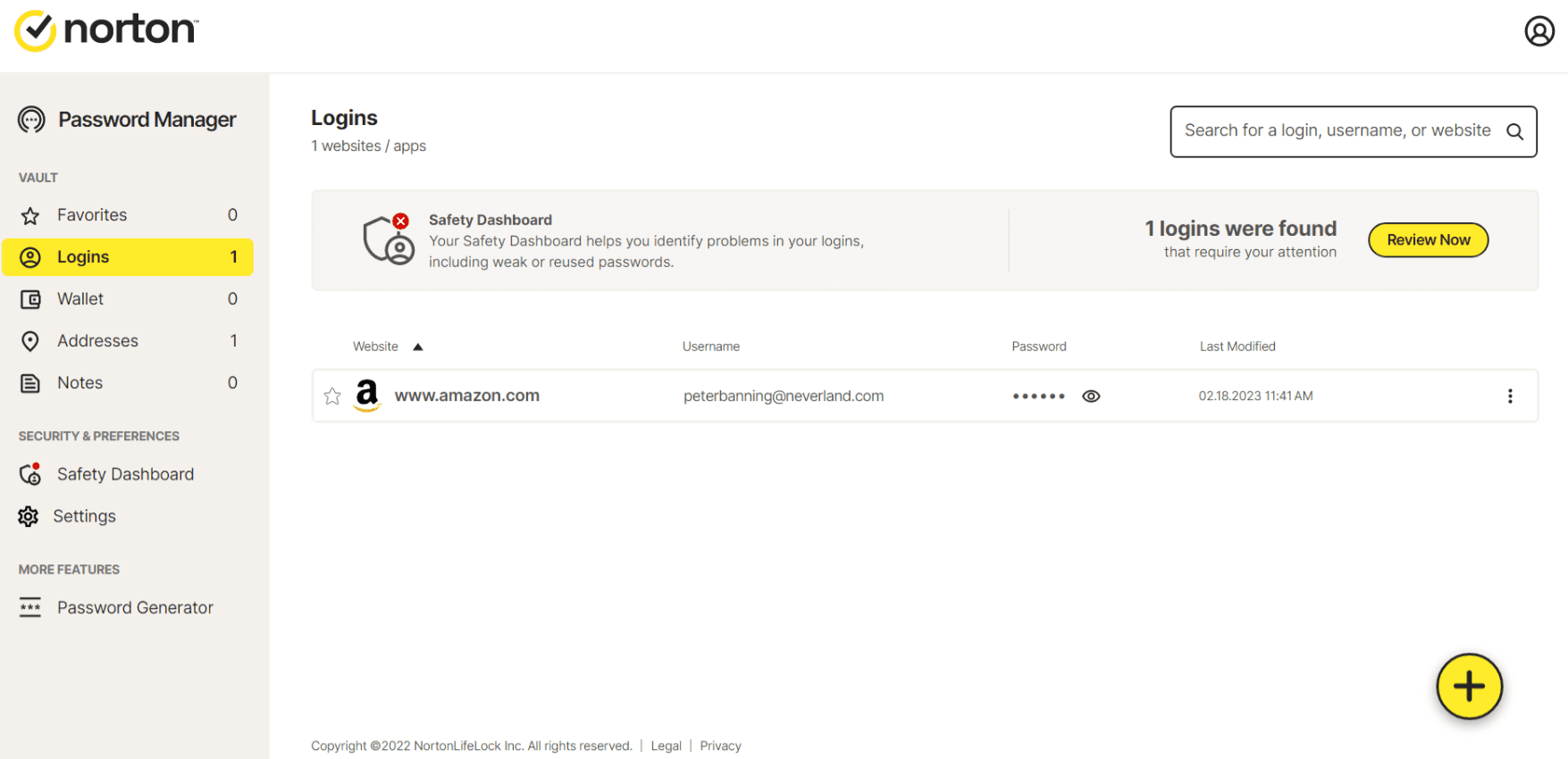Click the Password Manager sidebar title

147,120
